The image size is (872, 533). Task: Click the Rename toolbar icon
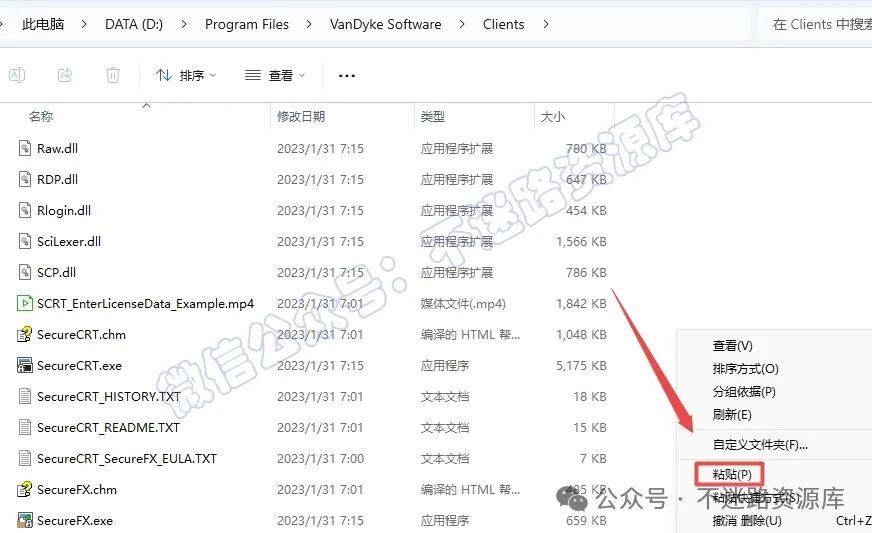tap(17, 75)
